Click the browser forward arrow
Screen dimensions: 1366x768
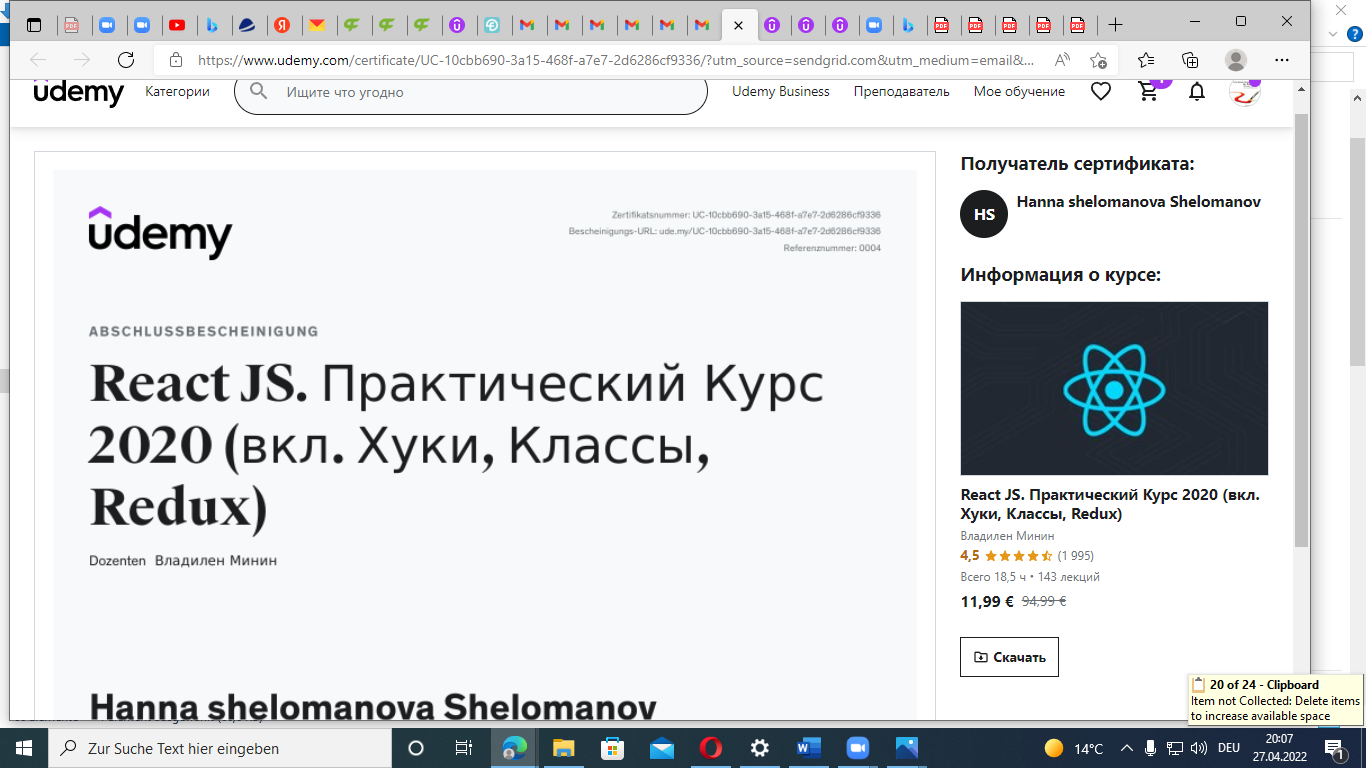[82, 60]
